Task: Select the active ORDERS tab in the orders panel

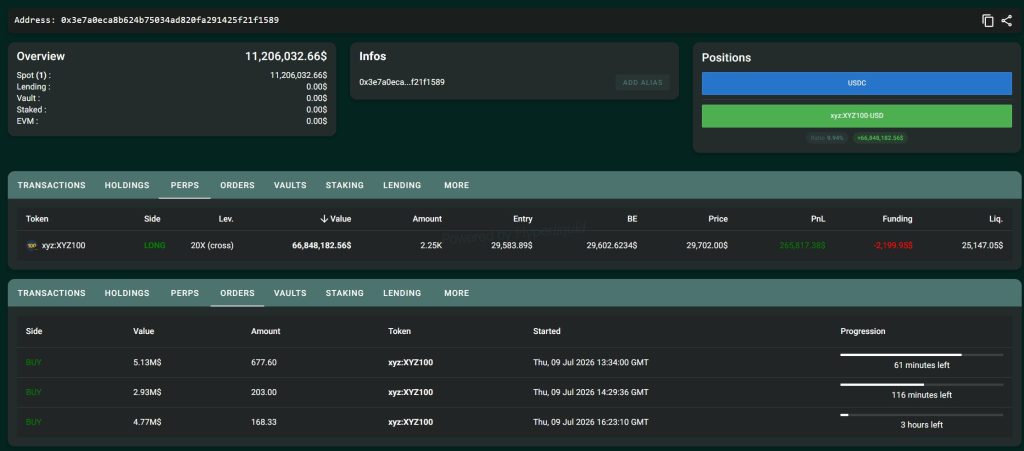Action: (237, 293)
